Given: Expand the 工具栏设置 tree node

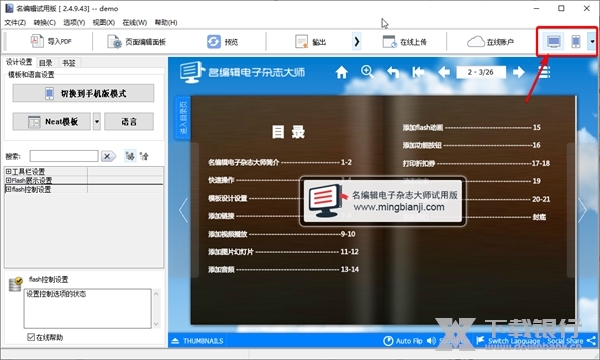Looking at the screenshot, I should click(8, 171).
